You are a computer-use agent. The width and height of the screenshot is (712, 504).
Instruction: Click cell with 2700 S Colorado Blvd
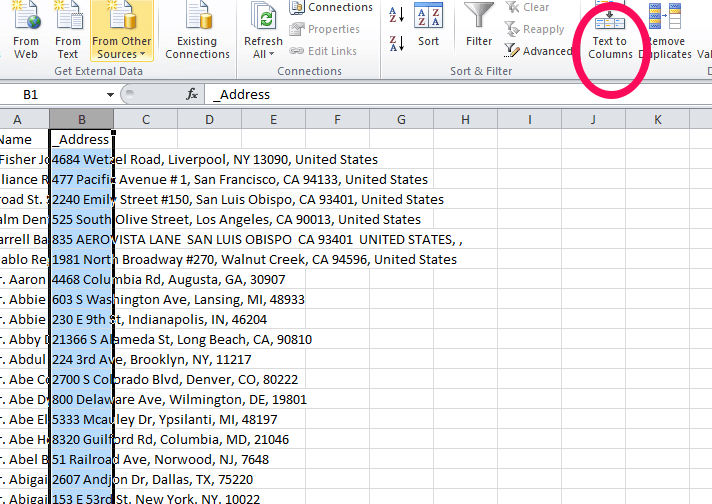(x=82, y=379)
